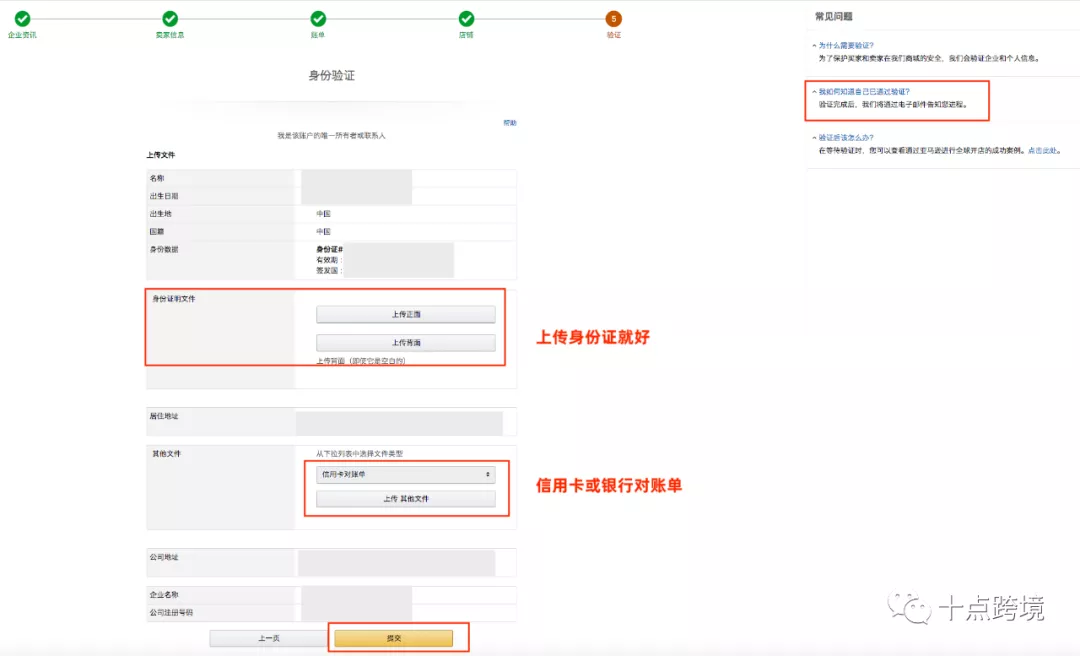The height and width of the screenshot is (656, 1080).
Task: Click the 国籍 row label
Action: 157,232
